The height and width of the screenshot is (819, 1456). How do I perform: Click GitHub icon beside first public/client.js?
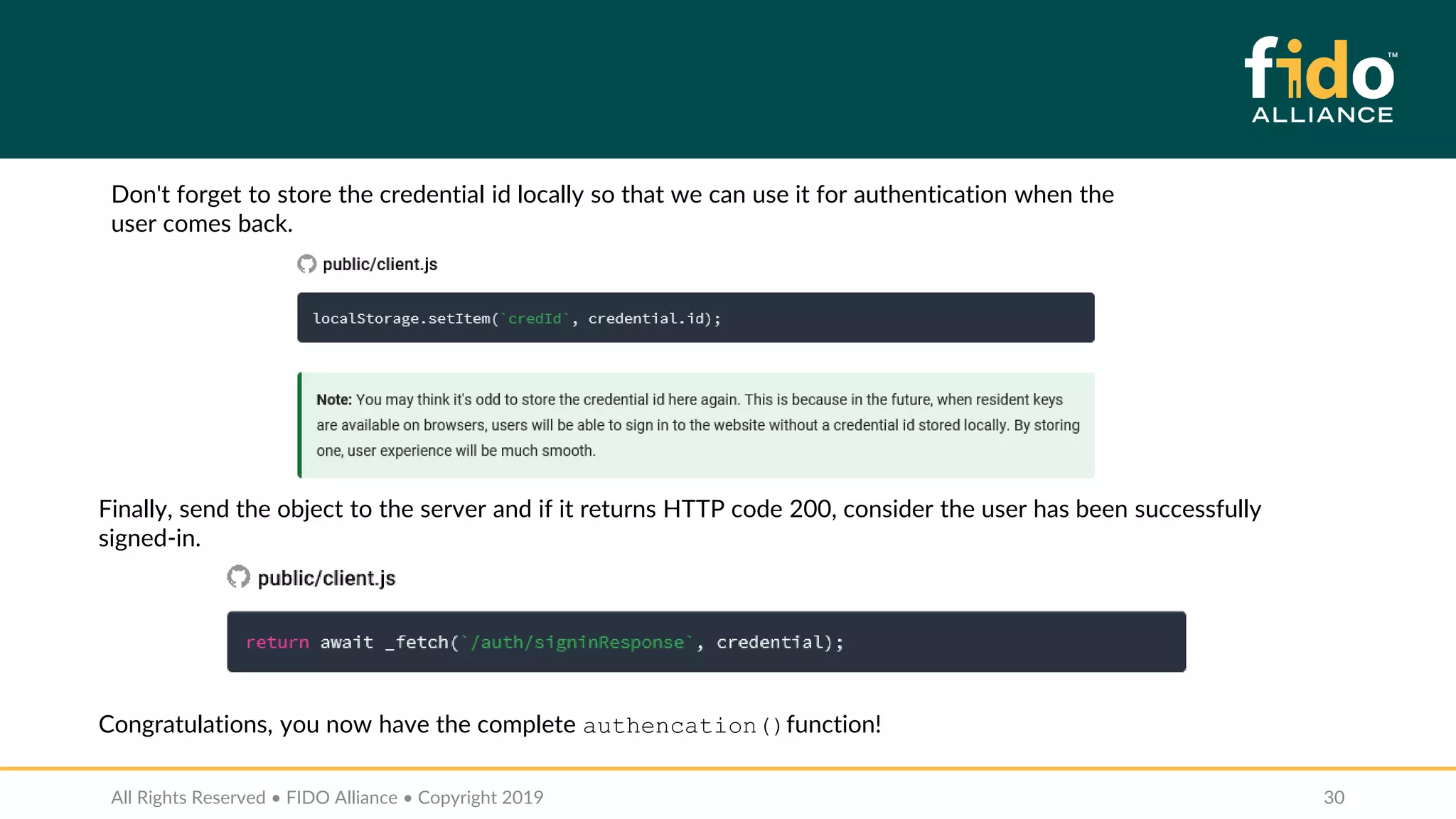point(306,264)
